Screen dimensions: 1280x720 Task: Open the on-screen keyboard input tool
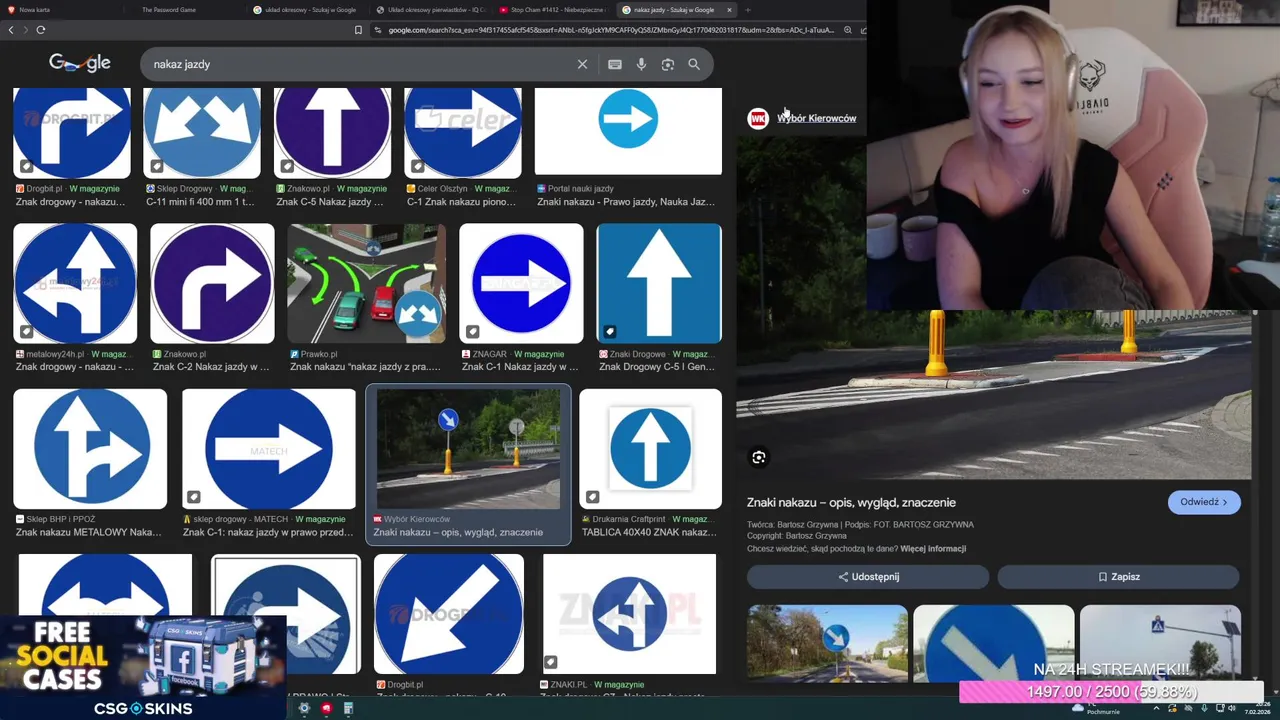615,64
